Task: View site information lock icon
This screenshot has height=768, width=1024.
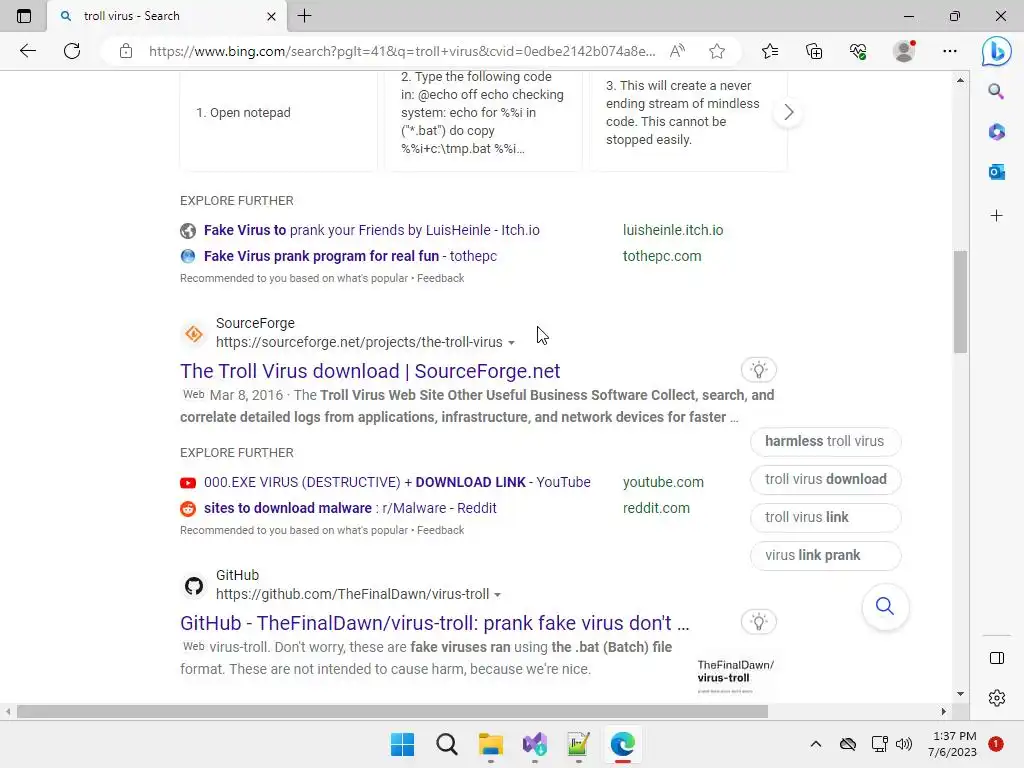Action: [x=126, y=51]
